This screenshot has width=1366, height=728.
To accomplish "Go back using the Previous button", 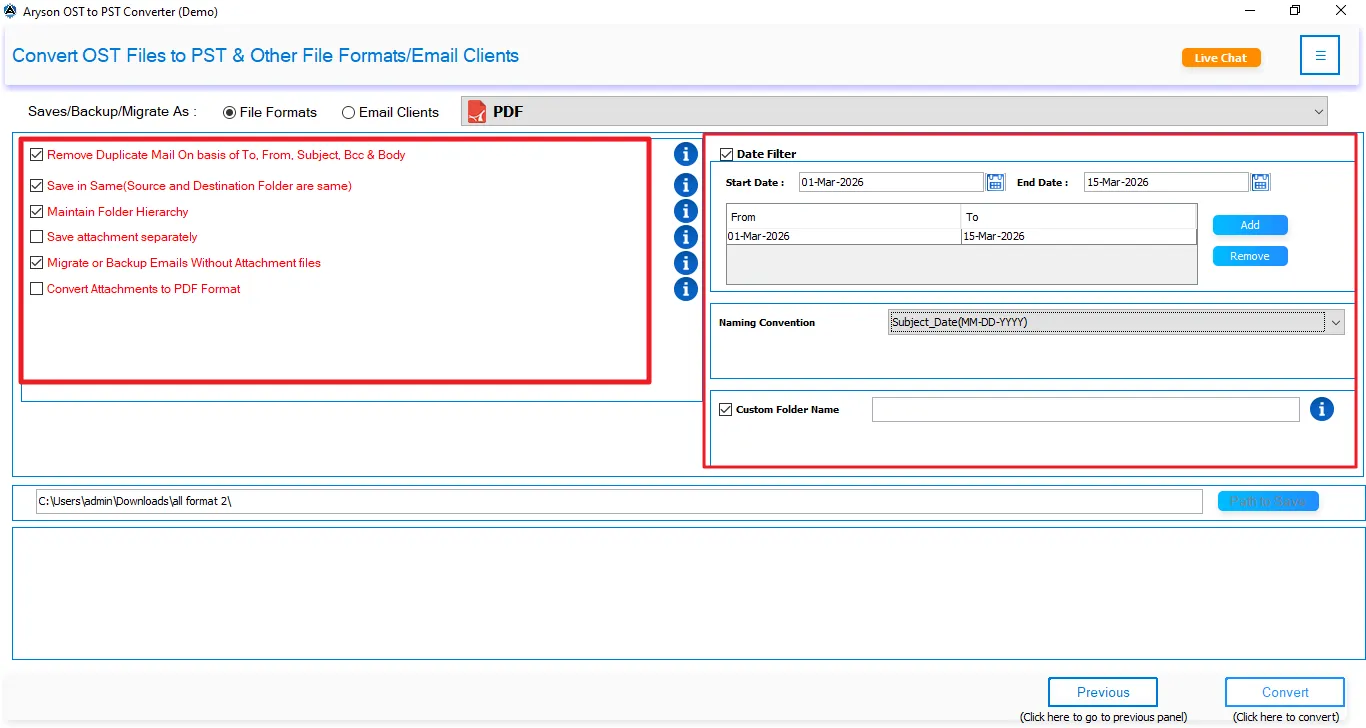I will pyautogui.click(x=1102, y=691).
